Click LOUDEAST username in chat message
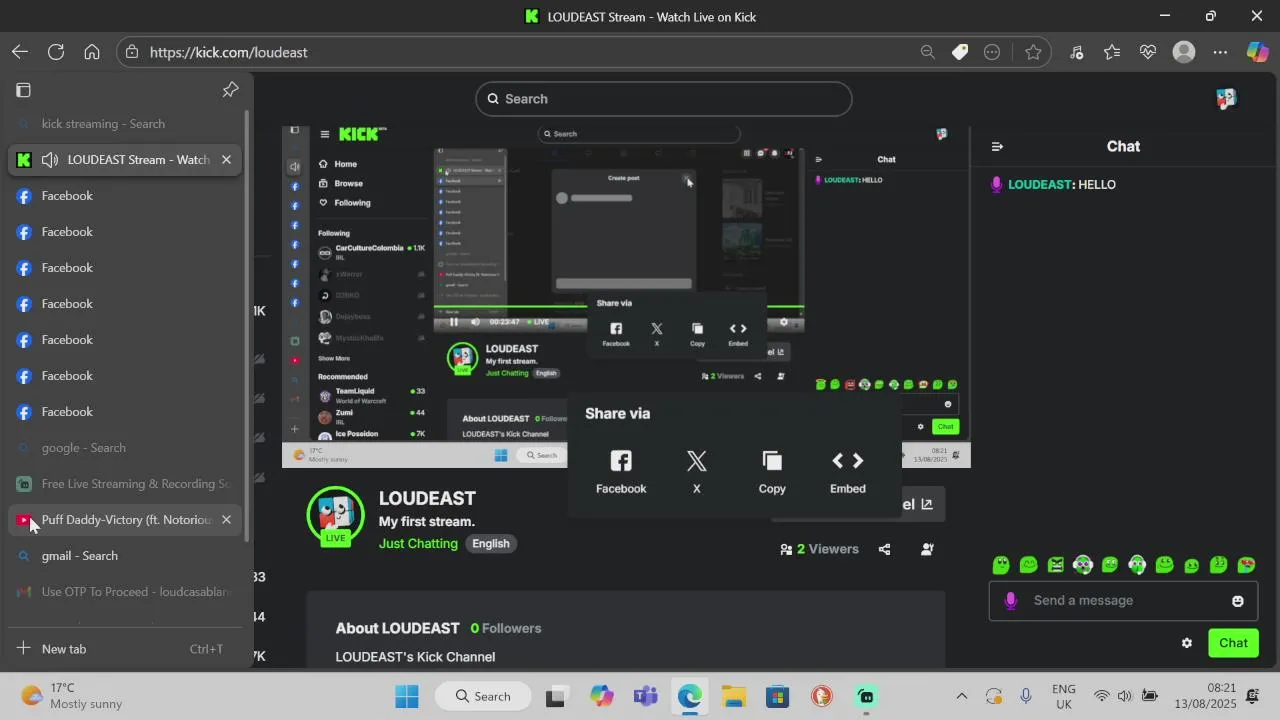This screenshot has width=1280, height=720. [x=1039, y=185]
